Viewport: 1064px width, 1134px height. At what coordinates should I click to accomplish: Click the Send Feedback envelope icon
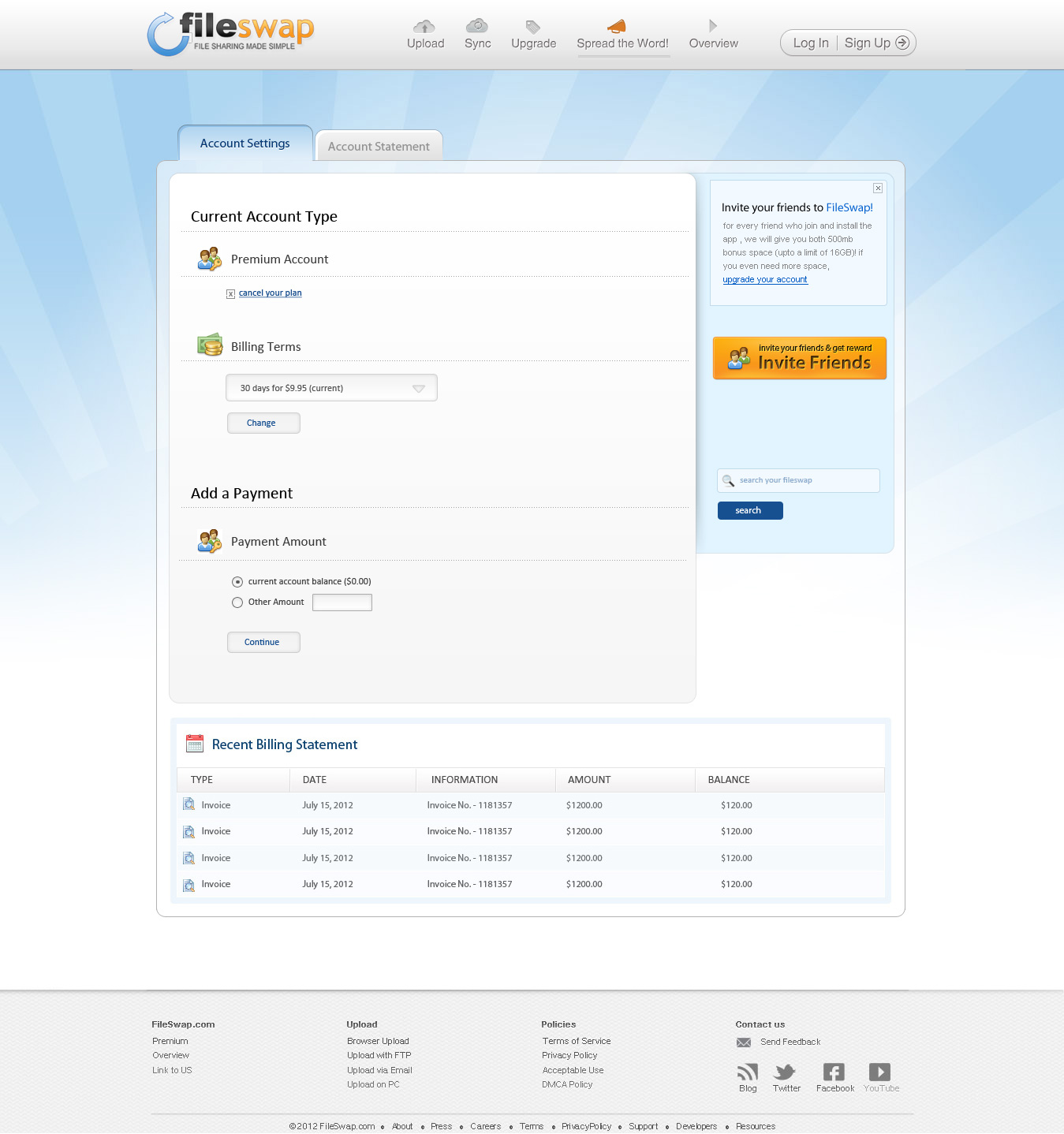pos(744,1043)
